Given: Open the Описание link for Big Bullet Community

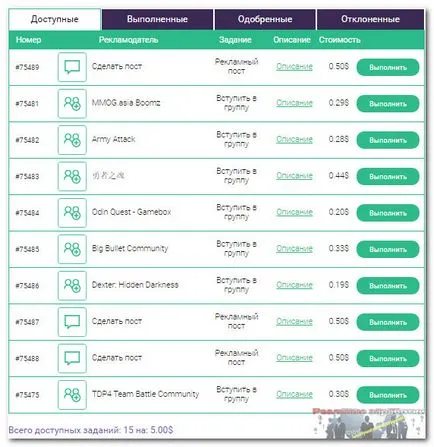Looking at the screenshot, I should [x=294, y=249].
